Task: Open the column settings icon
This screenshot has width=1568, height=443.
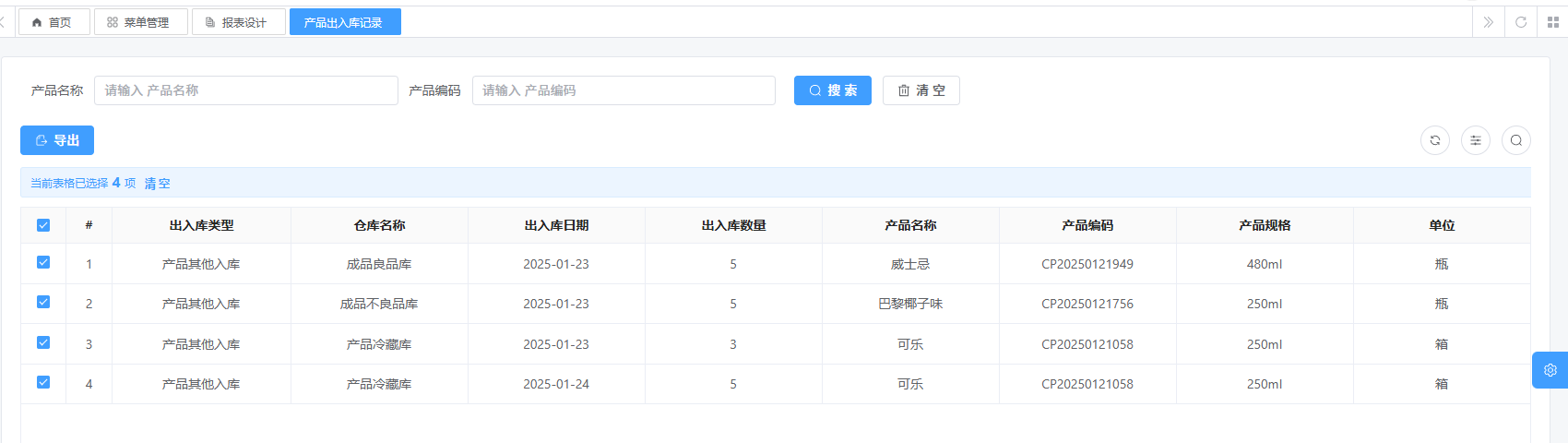Action: pyautogui.click(x=1475, y=140)
